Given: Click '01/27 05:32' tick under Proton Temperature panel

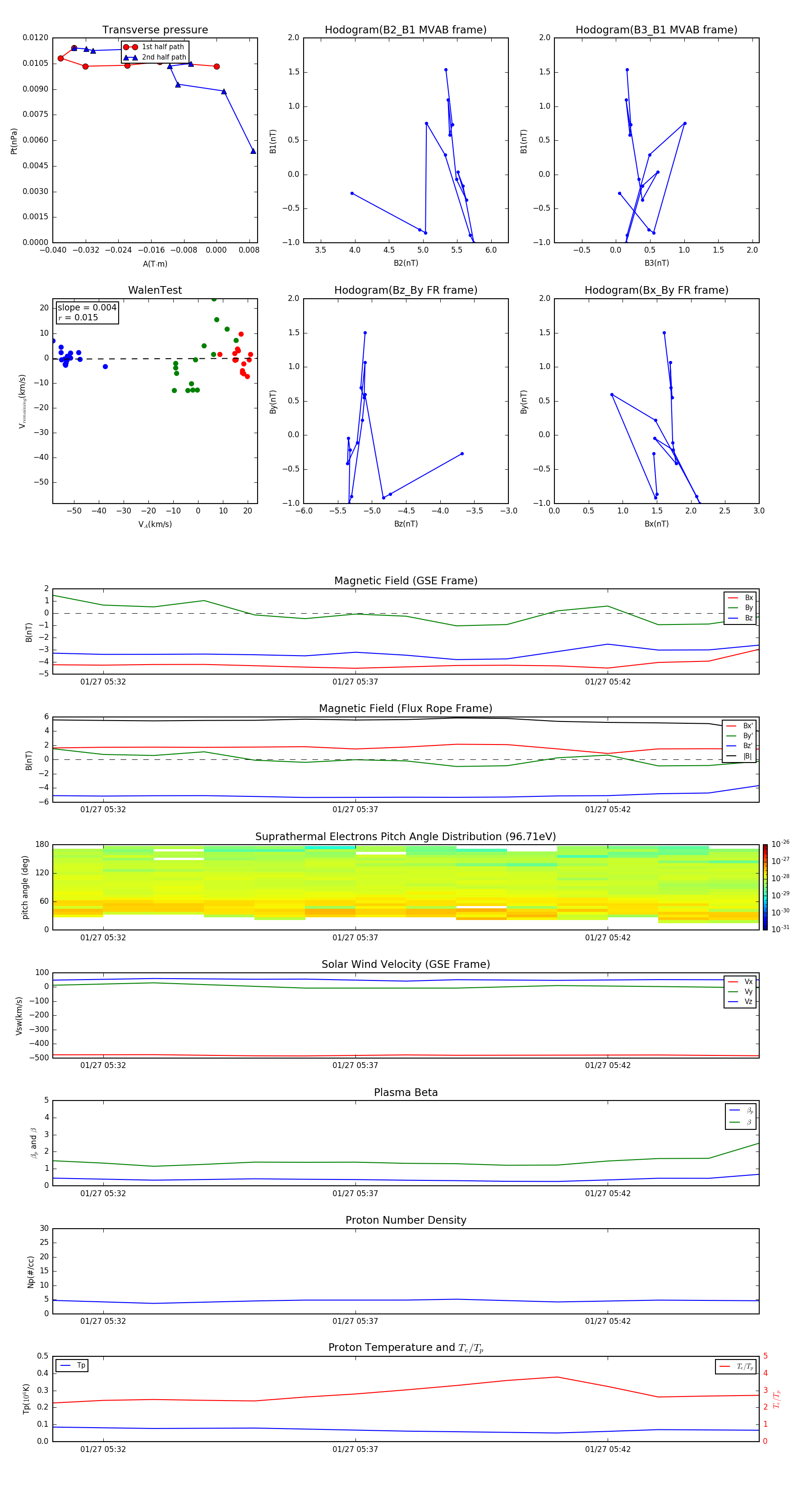Looking at the screenshot, I should 103,1449.
